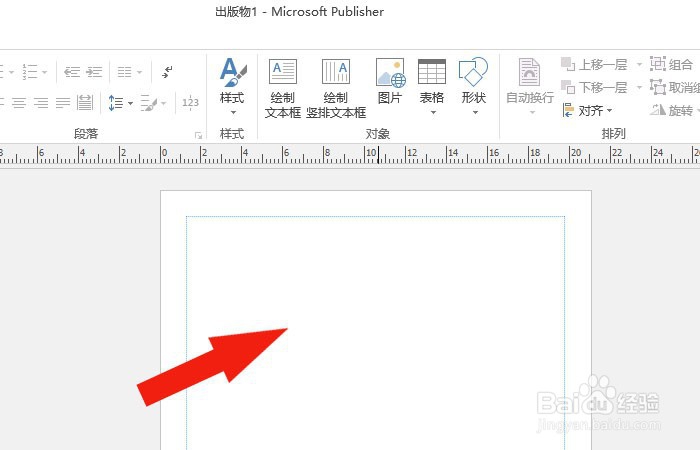Open the 表格 dropdown arrow
The width and height of the screenshot is (700, 450).
click(x=433, y=112)
